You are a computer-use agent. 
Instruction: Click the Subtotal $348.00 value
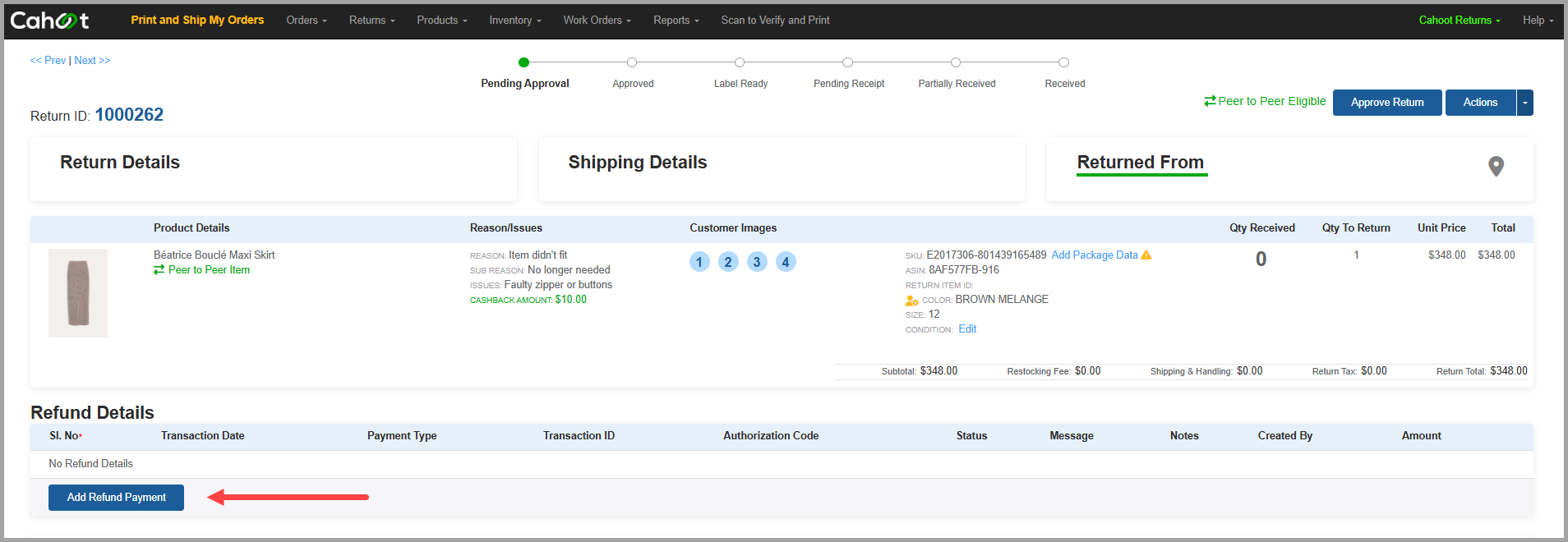coord(938,371)
